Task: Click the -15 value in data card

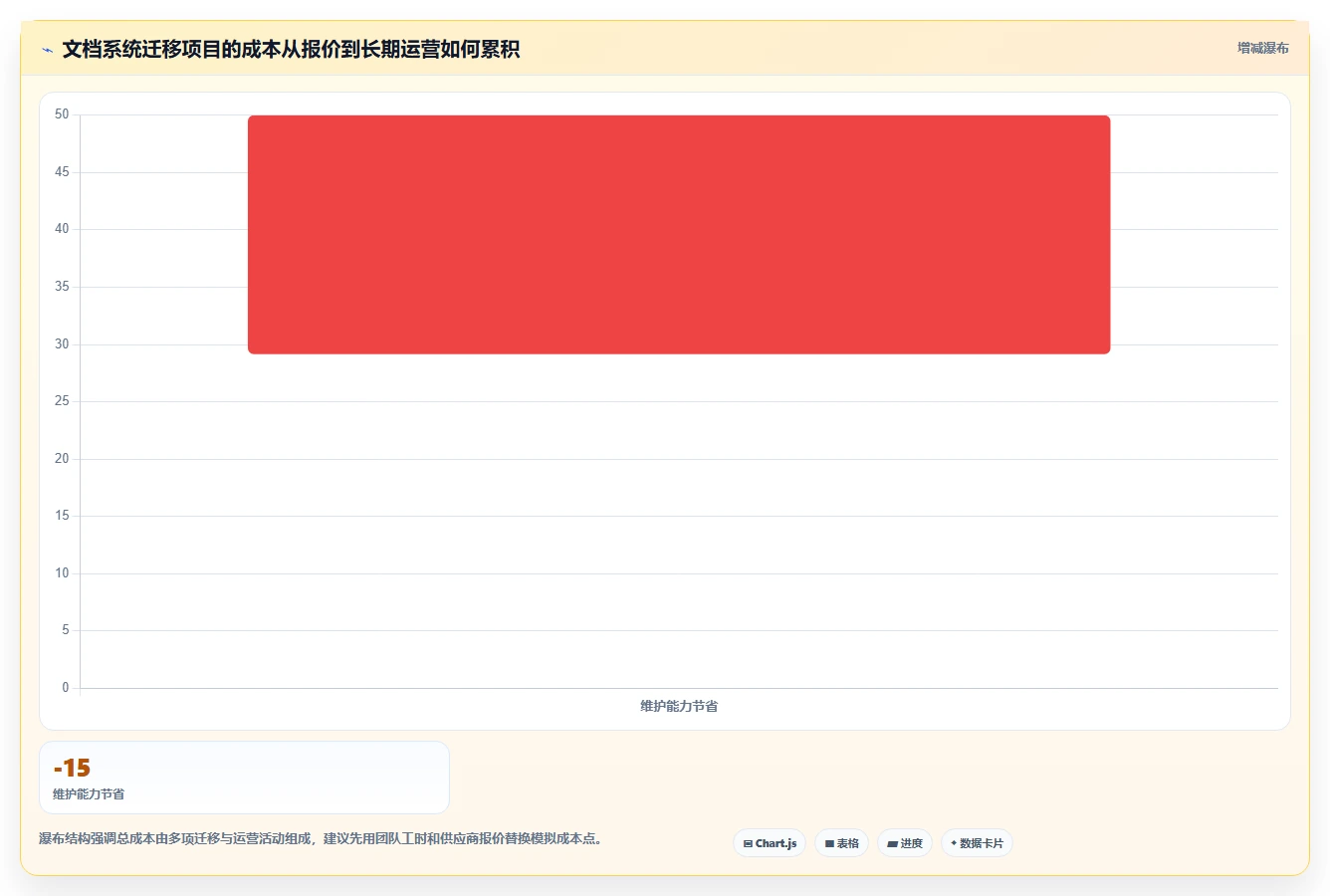Action: [x=72, y=768]
